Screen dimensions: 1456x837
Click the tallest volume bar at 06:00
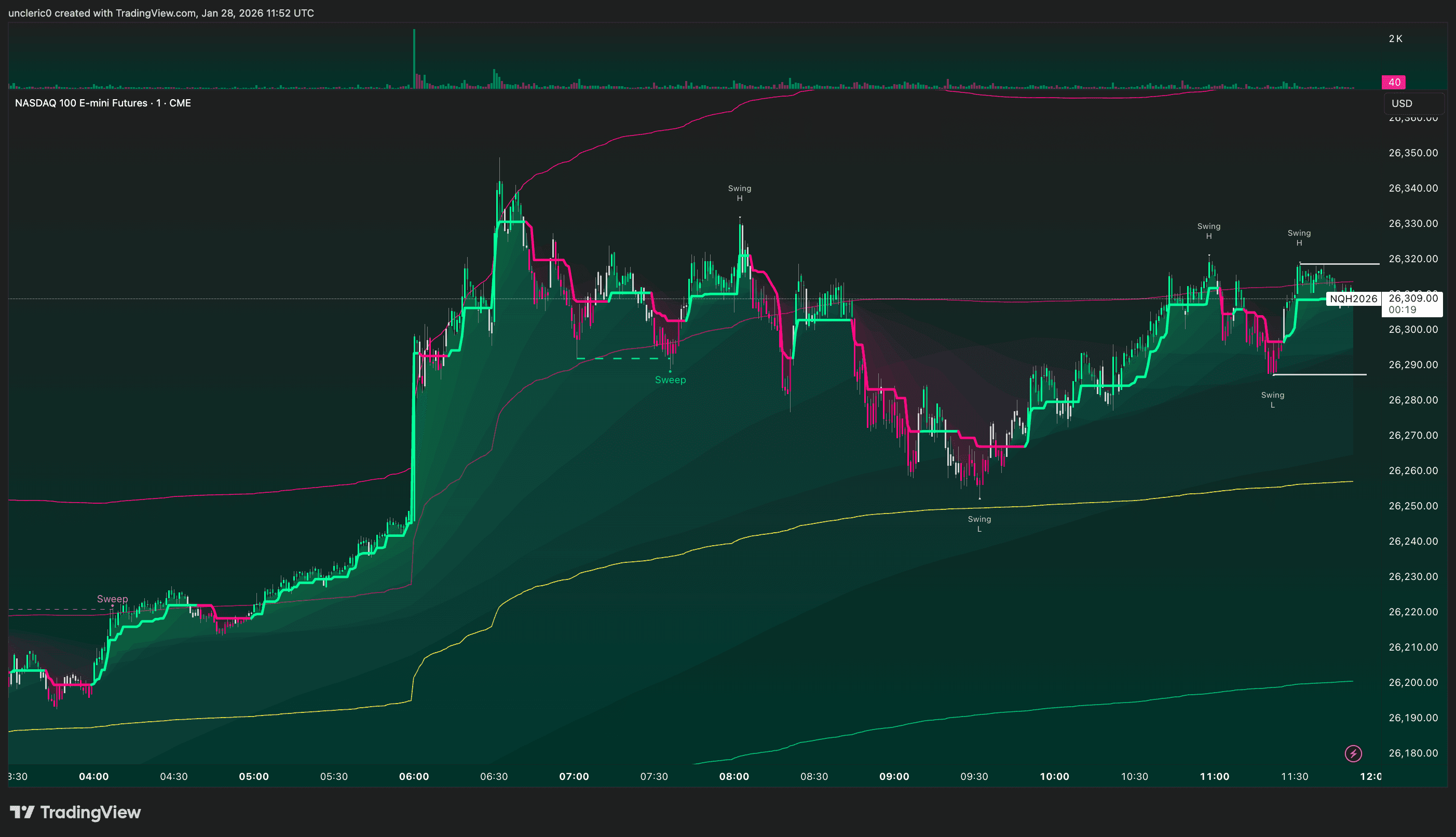(414, 58)
